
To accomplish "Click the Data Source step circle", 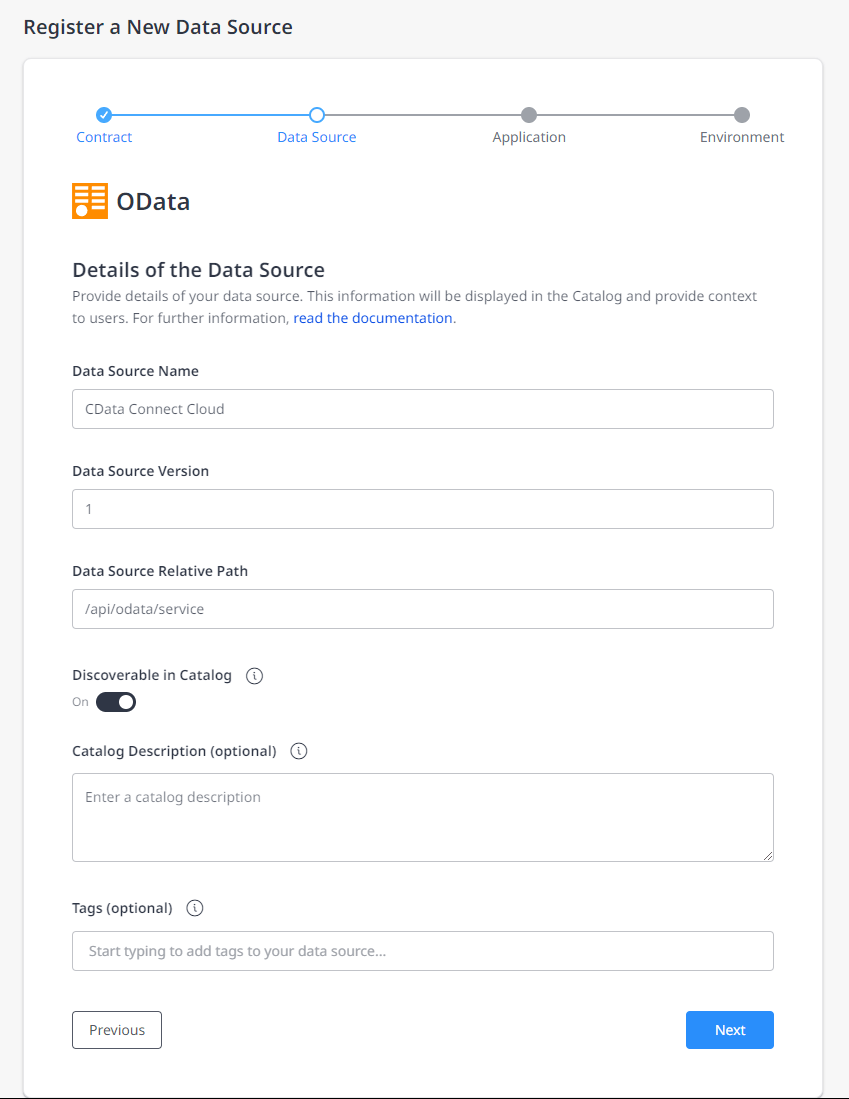I will point(317,115).
